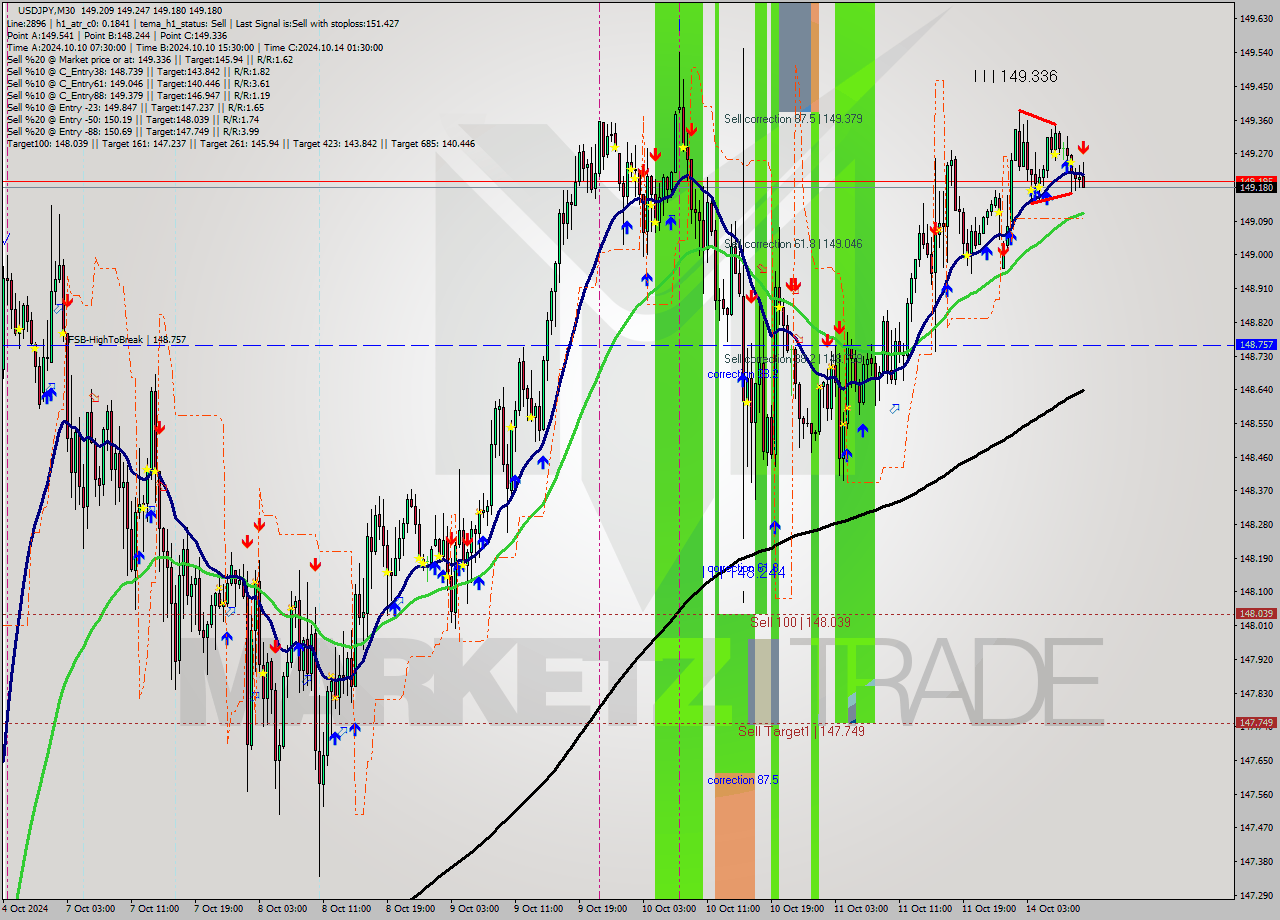Image resolution: width=1280 pixels, height=920 pixels.
Task: Click the blue 148.244 point label
Action: pos(757,572)
